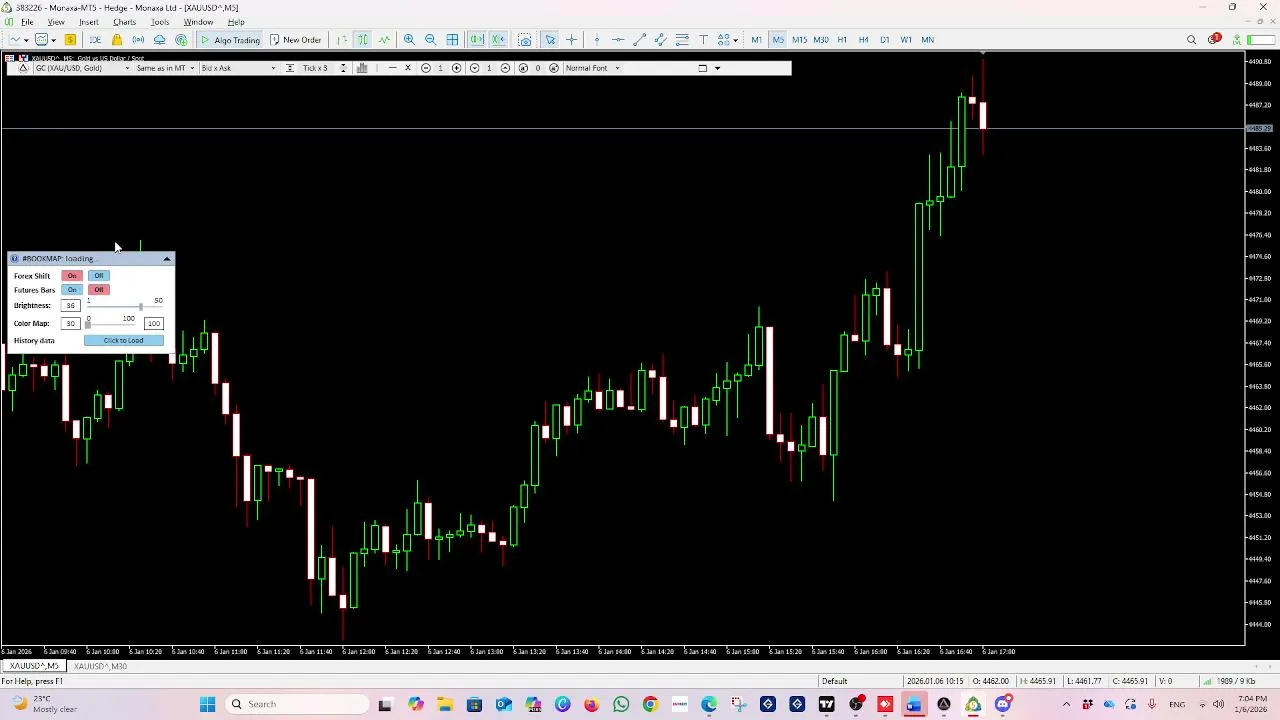Click the 'Click to Load' history data button

pyautogui.click(x=123, y=341)
